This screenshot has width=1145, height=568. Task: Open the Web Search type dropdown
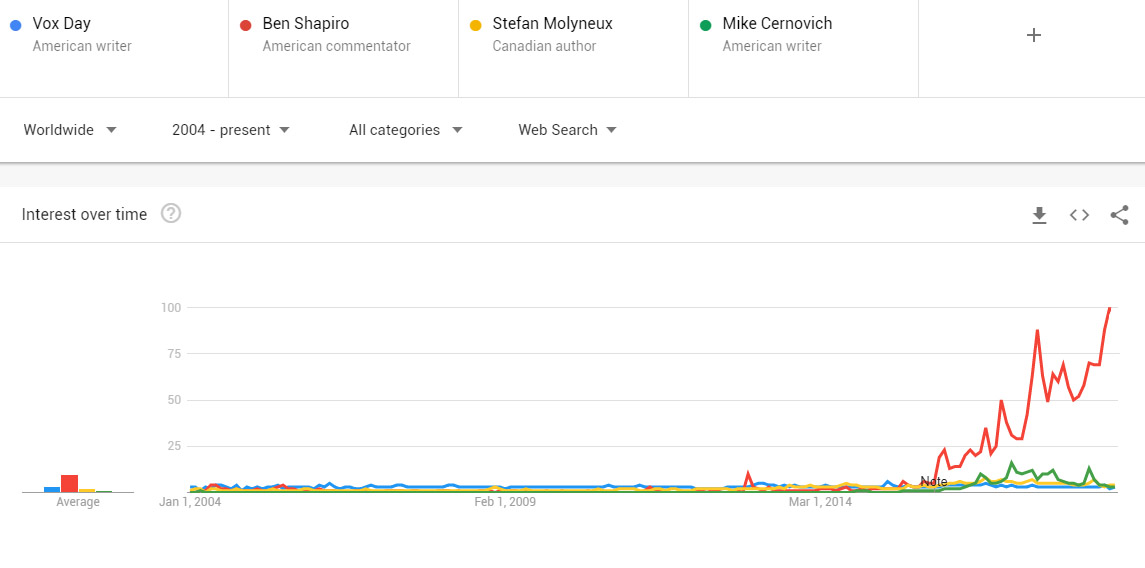pyautogui.click(x=567, y=130)
